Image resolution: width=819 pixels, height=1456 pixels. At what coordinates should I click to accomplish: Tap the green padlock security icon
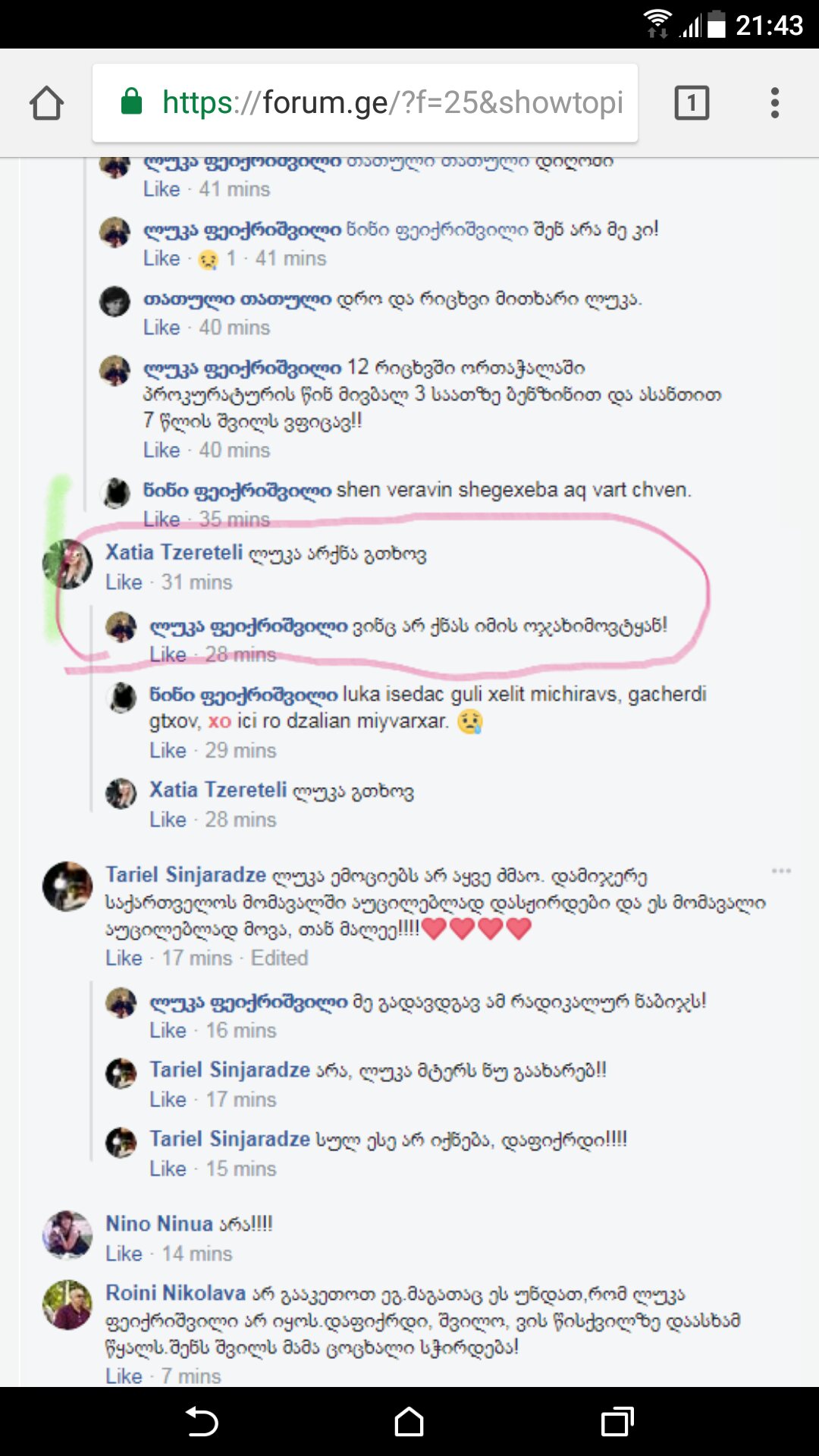(x=132, y=102)
